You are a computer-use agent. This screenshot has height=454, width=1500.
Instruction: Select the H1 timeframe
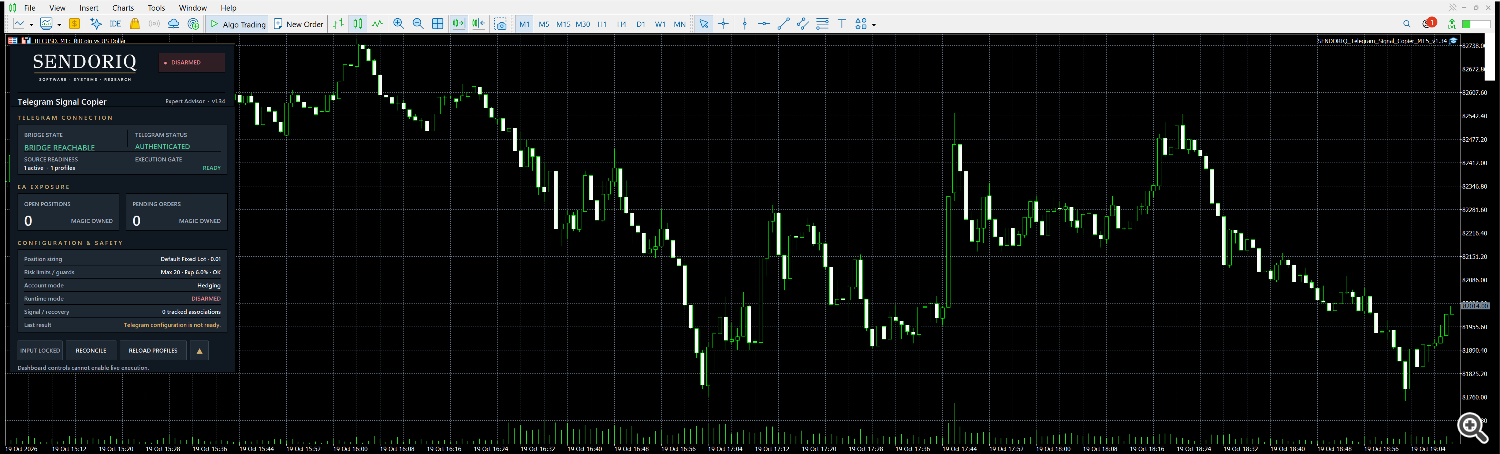pos(602,23)
